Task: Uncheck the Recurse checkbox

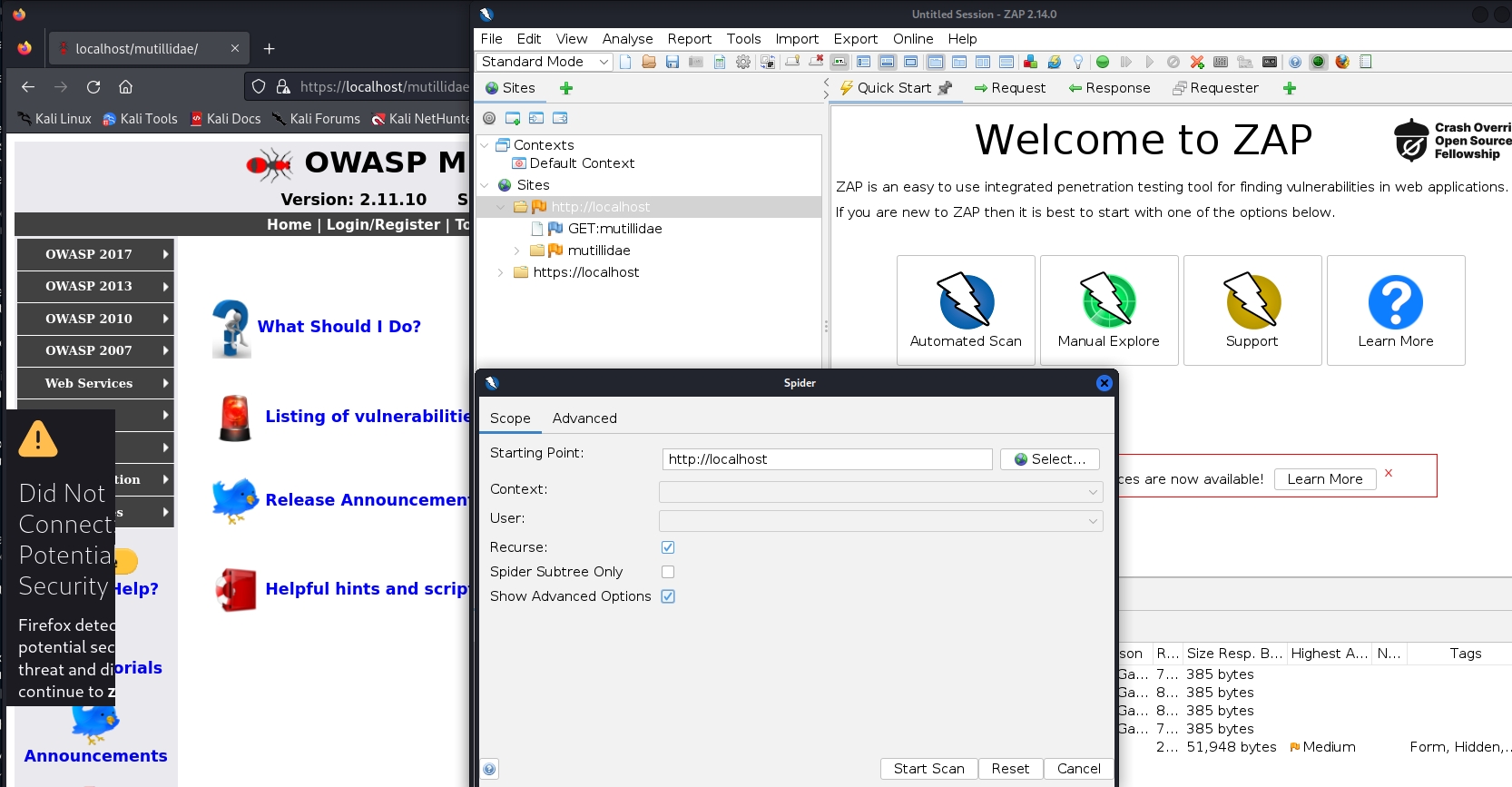Action: click(668, 547)
